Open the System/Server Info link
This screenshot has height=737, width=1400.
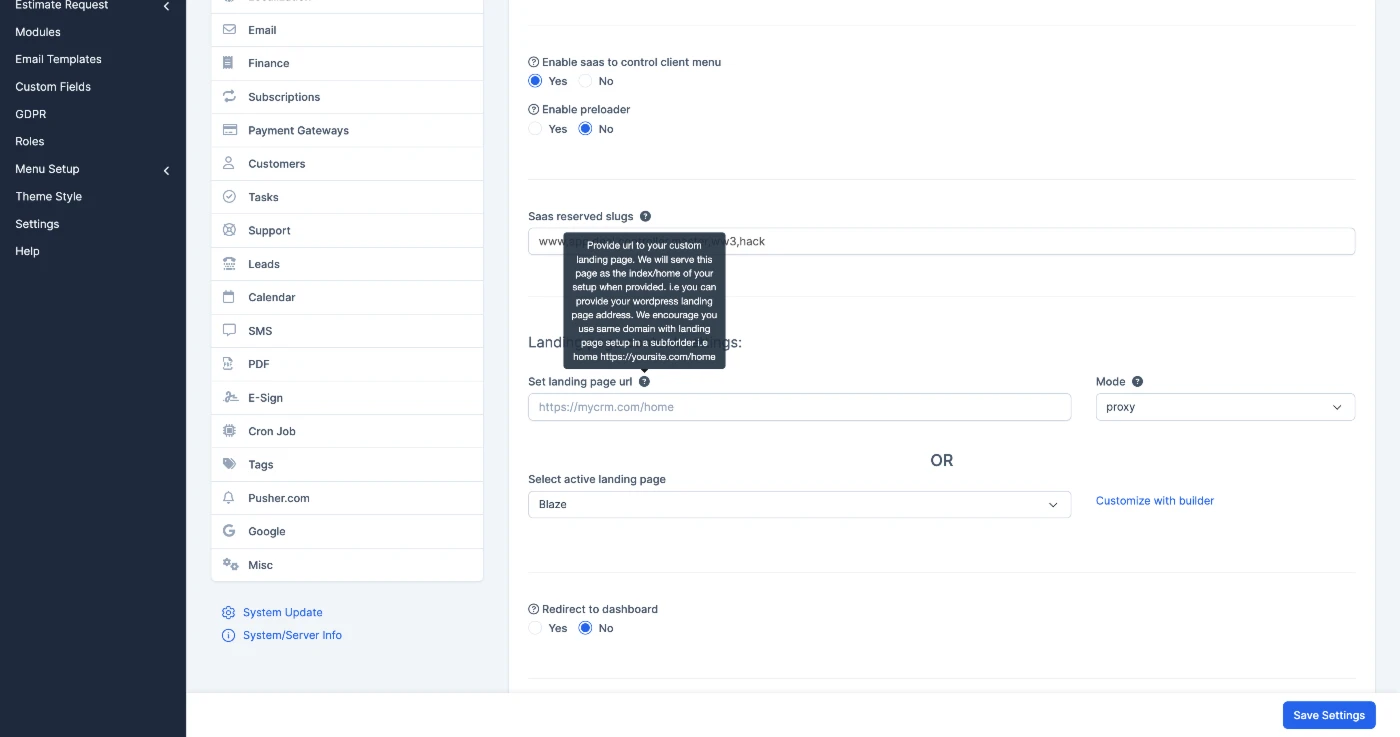292,635
